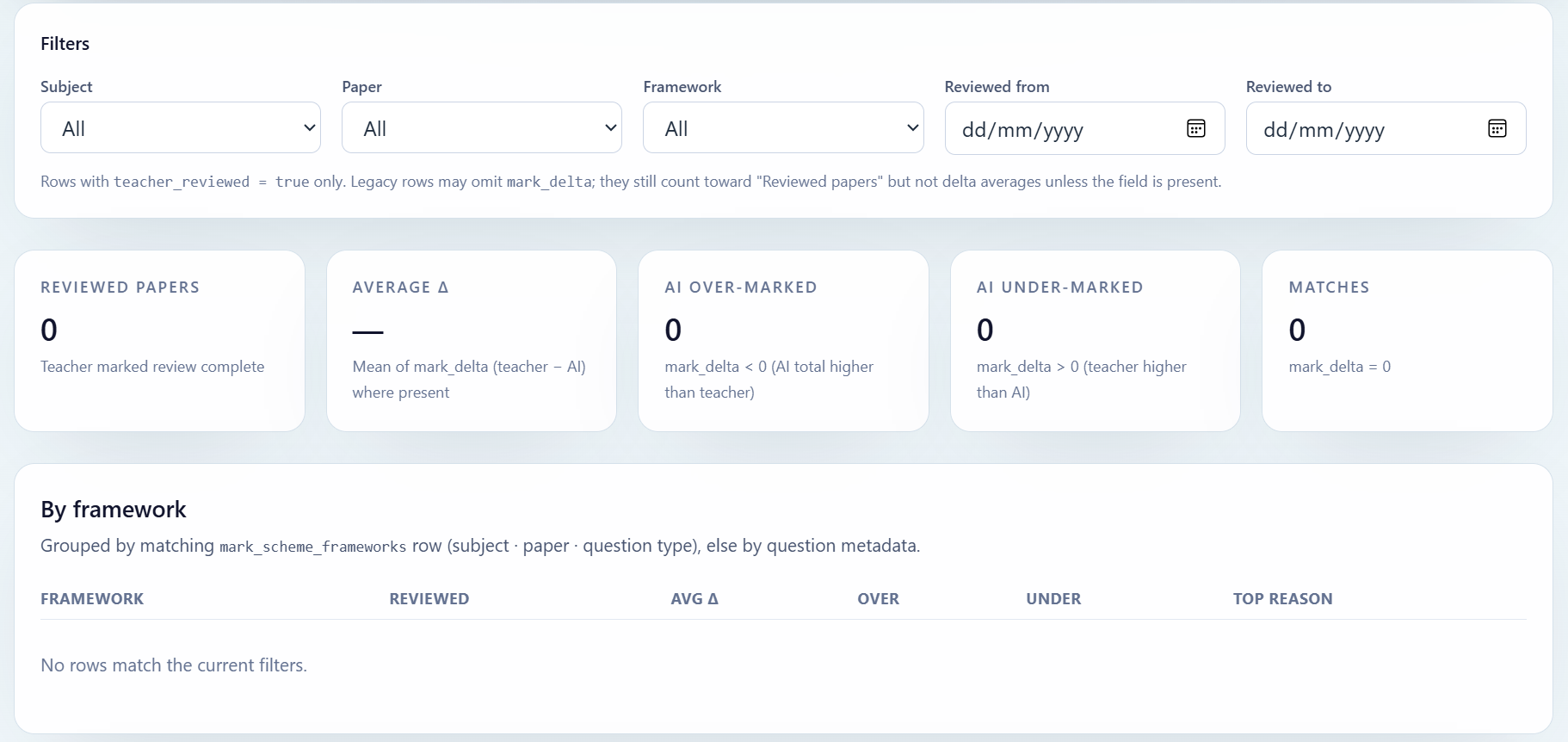The image size is (1568, 742).
Task: Sort by the TOP REASON column header
Action: pyautogui.click(x=1282, y=599)
